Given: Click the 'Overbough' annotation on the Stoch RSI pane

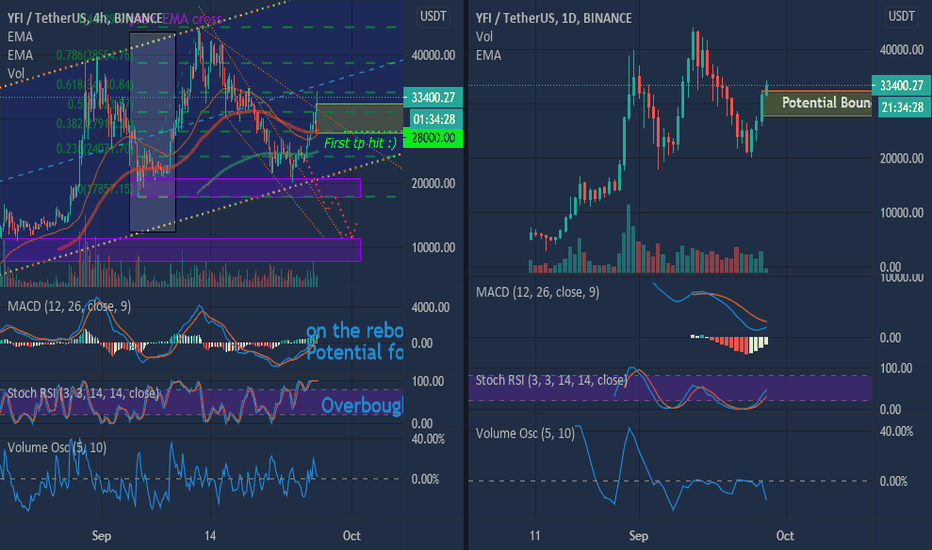Looking at the screenshot, I should coord(362,406).
